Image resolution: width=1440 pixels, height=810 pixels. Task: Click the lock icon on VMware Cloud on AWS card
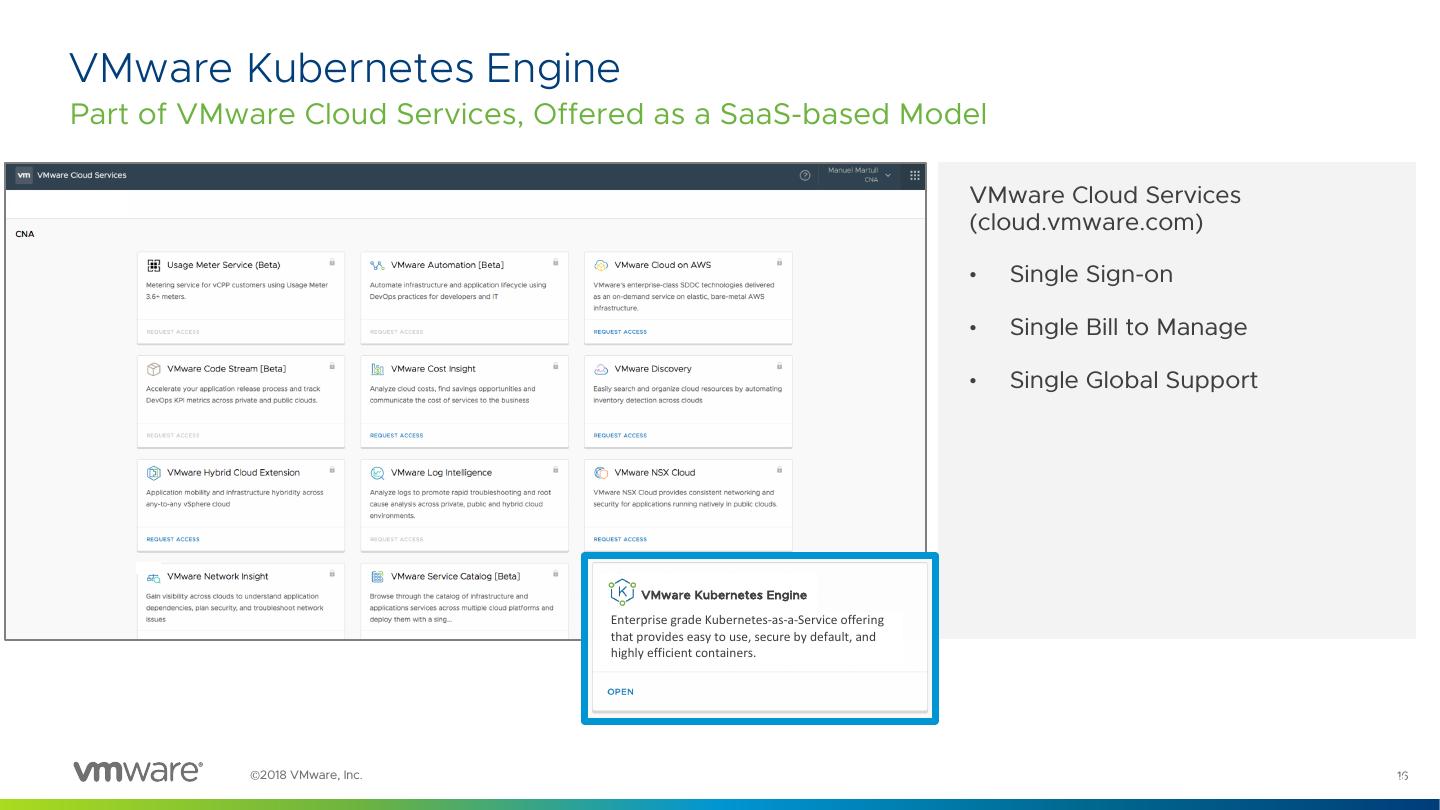[779, 262]
